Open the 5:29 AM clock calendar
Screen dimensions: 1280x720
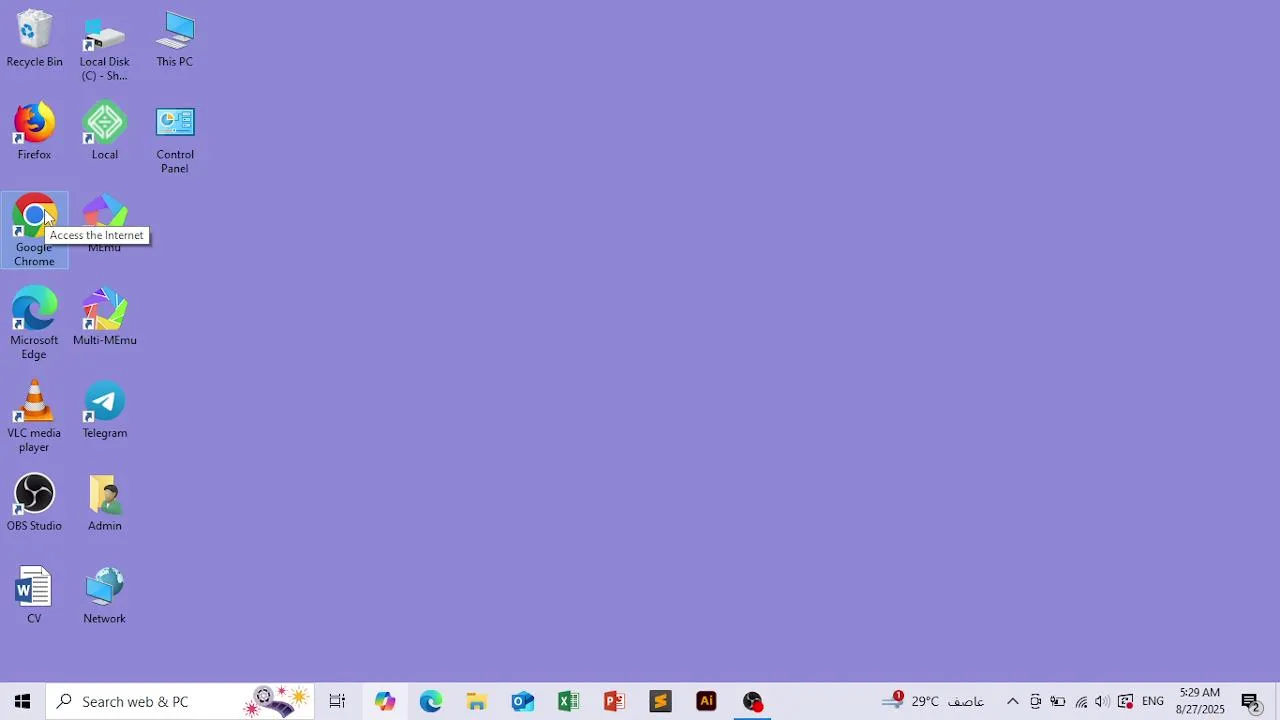tap(1200, 701)
